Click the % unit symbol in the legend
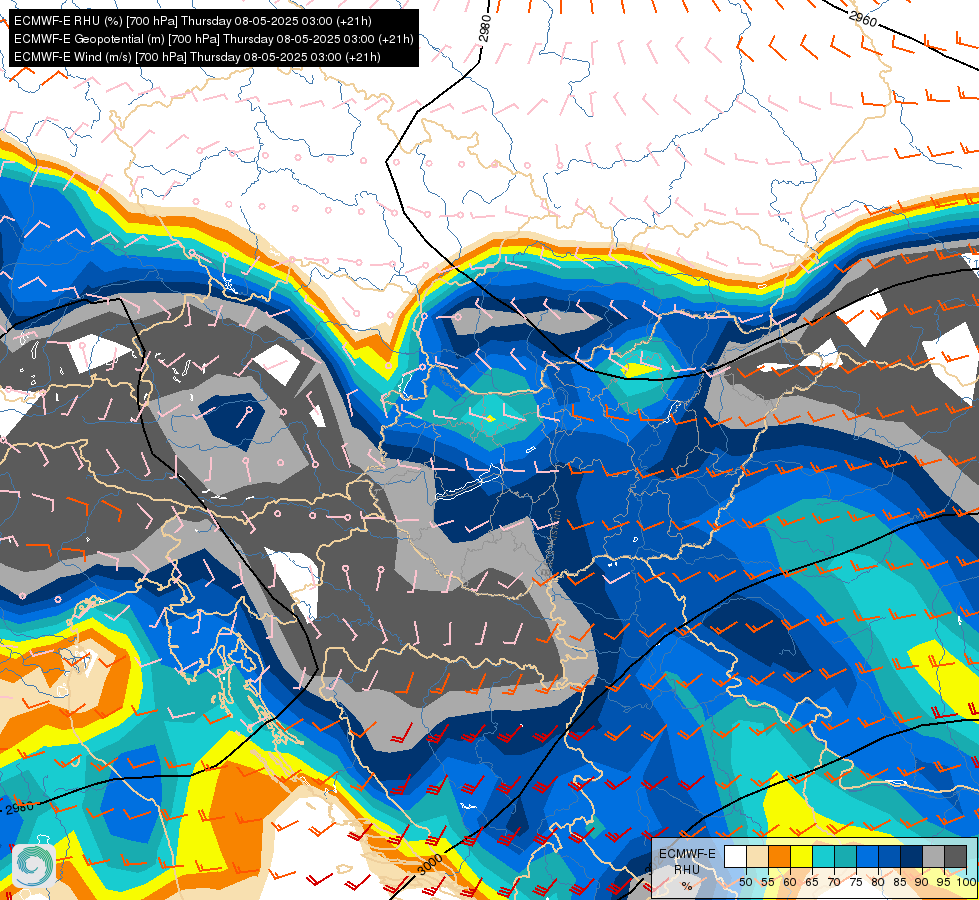 [687, 886]
